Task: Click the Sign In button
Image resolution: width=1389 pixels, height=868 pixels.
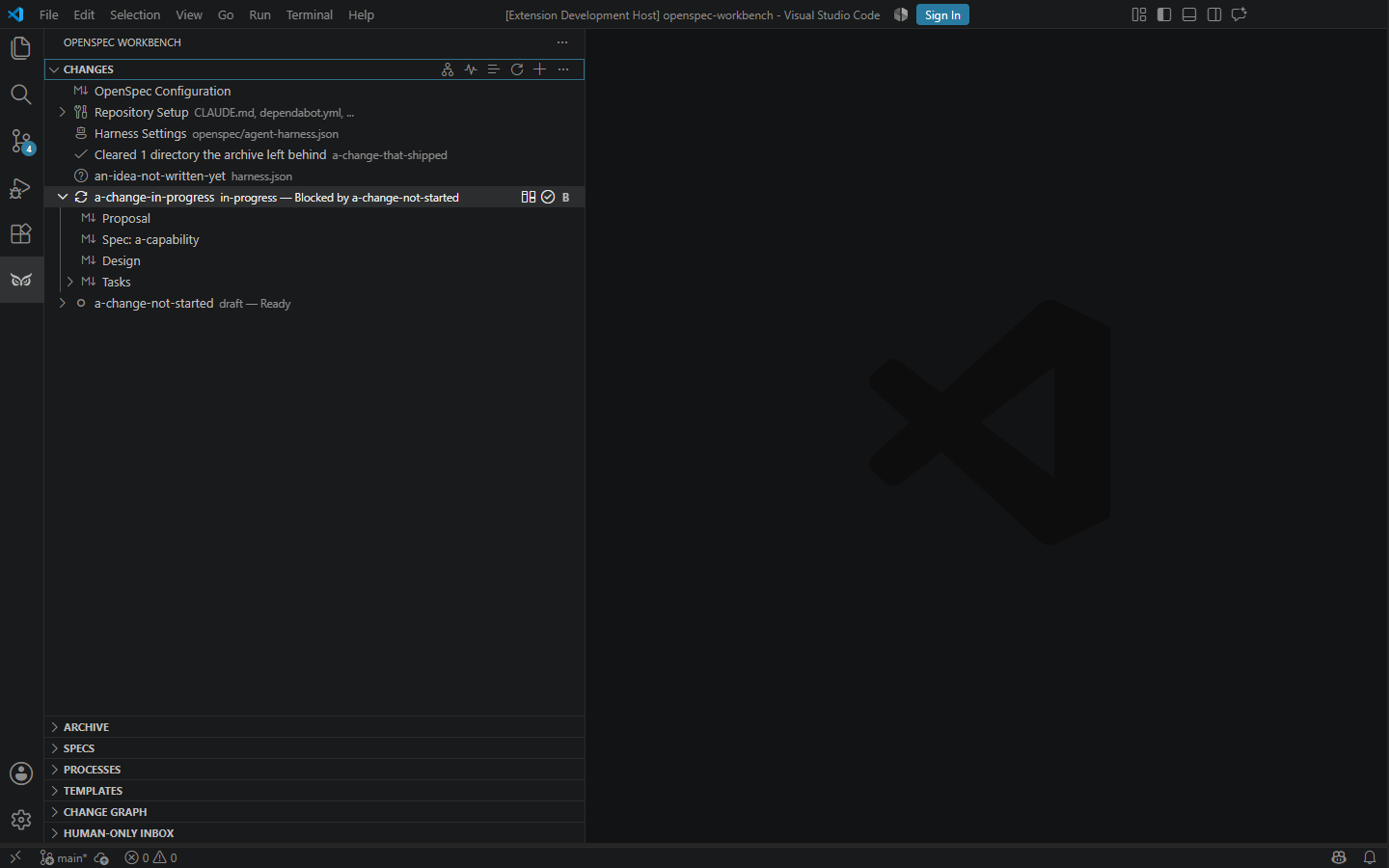Action: click(942, 14)
